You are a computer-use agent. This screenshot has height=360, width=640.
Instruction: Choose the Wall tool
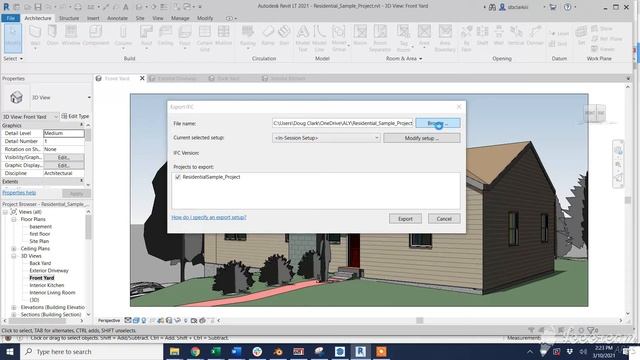(x=35, y=37)
